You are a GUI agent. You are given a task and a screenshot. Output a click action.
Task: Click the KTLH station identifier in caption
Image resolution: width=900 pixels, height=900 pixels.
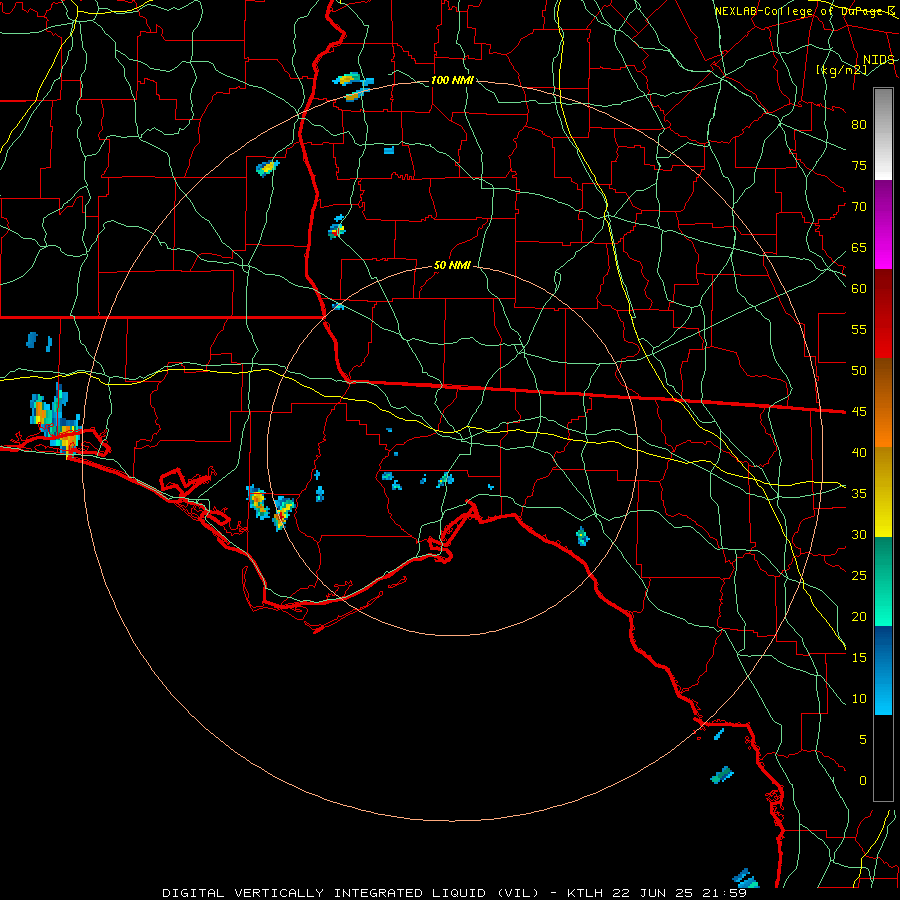pos(585,893)
